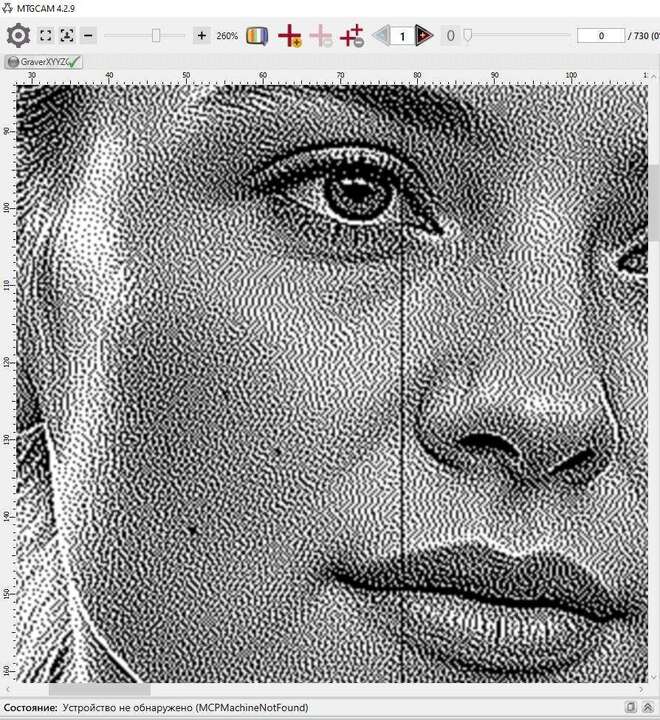Step to previous pass with left arrow
660x720 pixels.
pyautogui.click(x=381, y=36)
